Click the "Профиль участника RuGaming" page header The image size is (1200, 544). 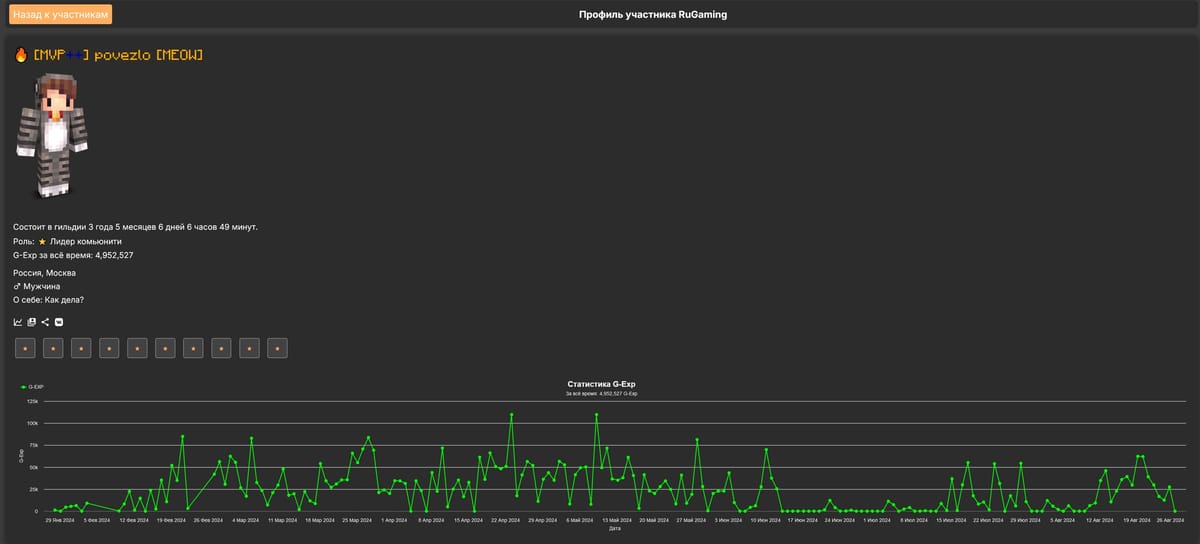[x=652, y=15]
